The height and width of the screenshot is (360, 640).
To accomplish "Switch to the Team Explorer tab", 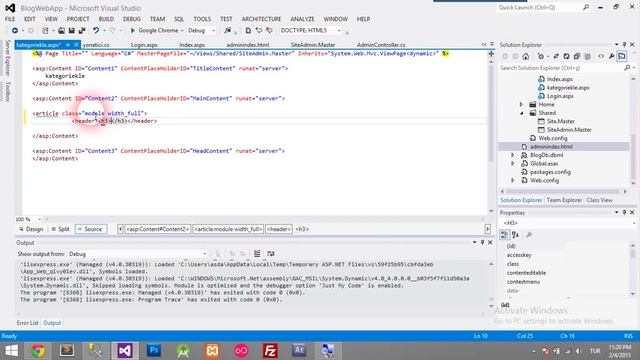I will tap(564, 200).
